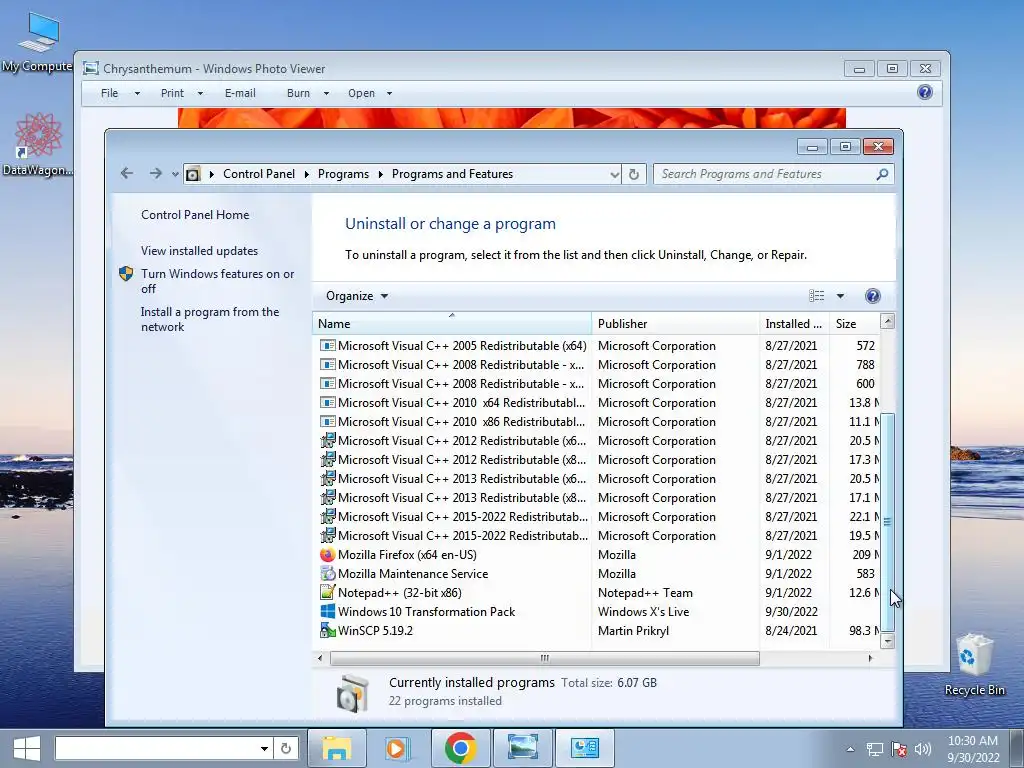
Task: Click the vertical scrollbar thumb
Action: tap(887, 521)
